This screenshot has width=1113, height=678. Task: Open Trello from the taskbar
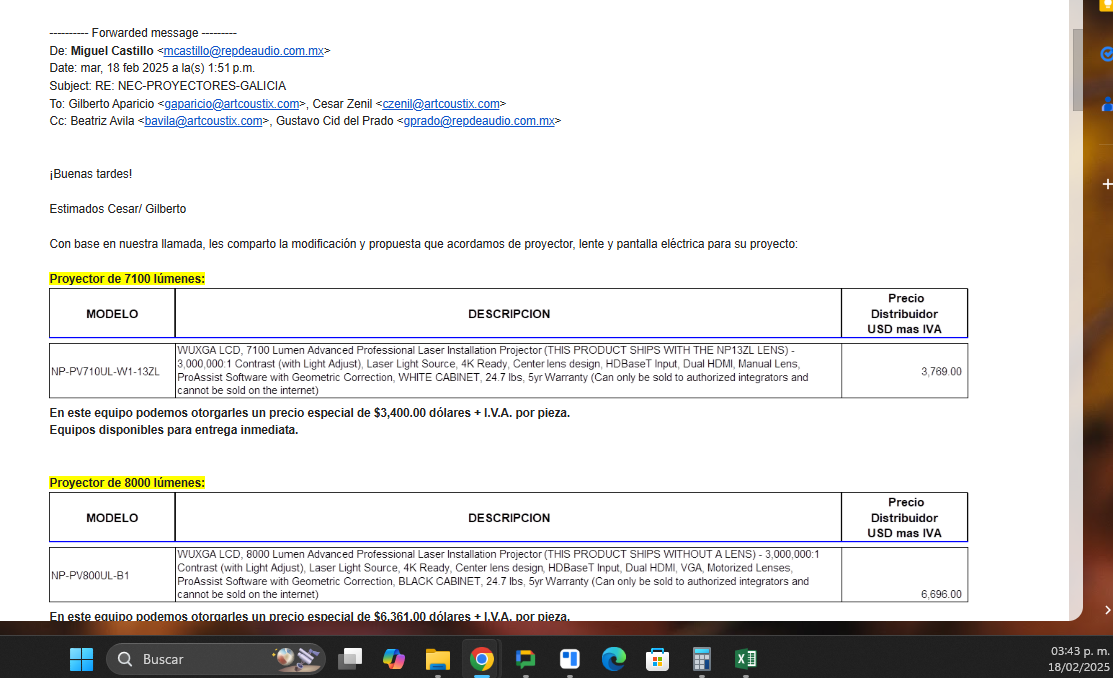pos(569,659)
